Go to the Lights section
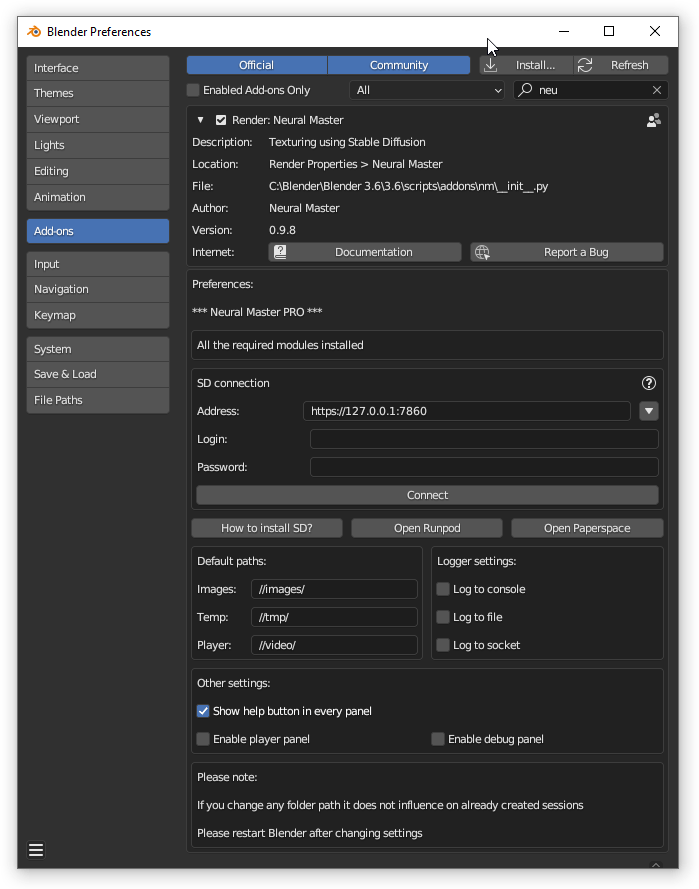The width and height of the screenshot is (699, 889). (x=98, y=145)
